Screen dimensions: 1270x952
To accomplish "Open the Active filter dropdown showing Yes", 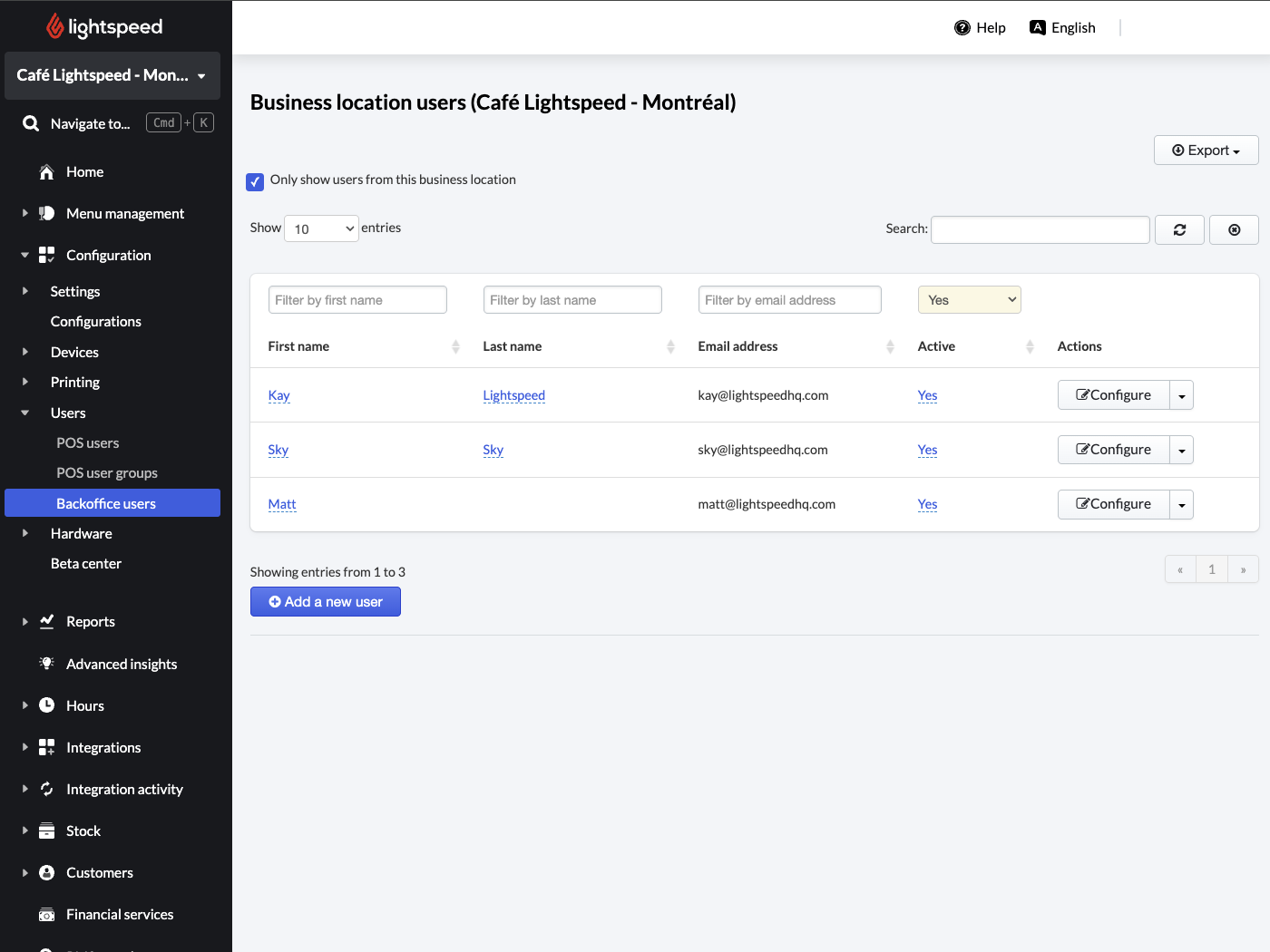I will pyautogui.click(x=969, y=300).
